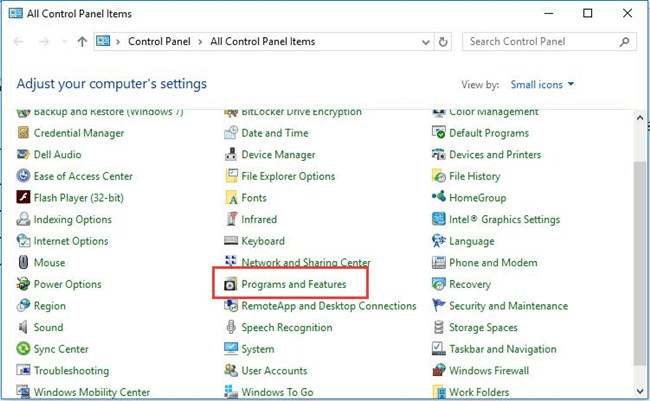Click the search magnifier icon
The height and width of the screenshot is (401, 650).
(624, 42)
